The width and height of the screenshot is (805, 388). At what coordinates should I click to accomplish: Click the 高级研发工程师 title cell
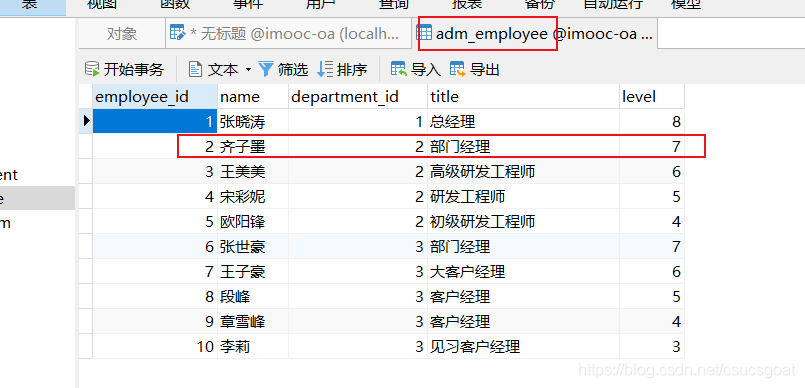(x=523, y=171)
